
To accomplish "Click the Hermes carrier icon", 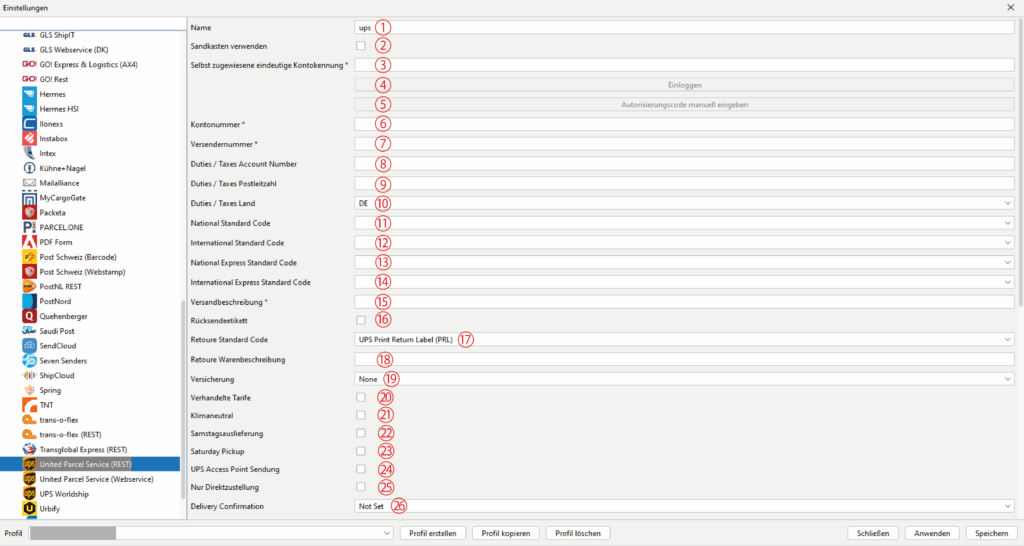I will click(29, 94).
